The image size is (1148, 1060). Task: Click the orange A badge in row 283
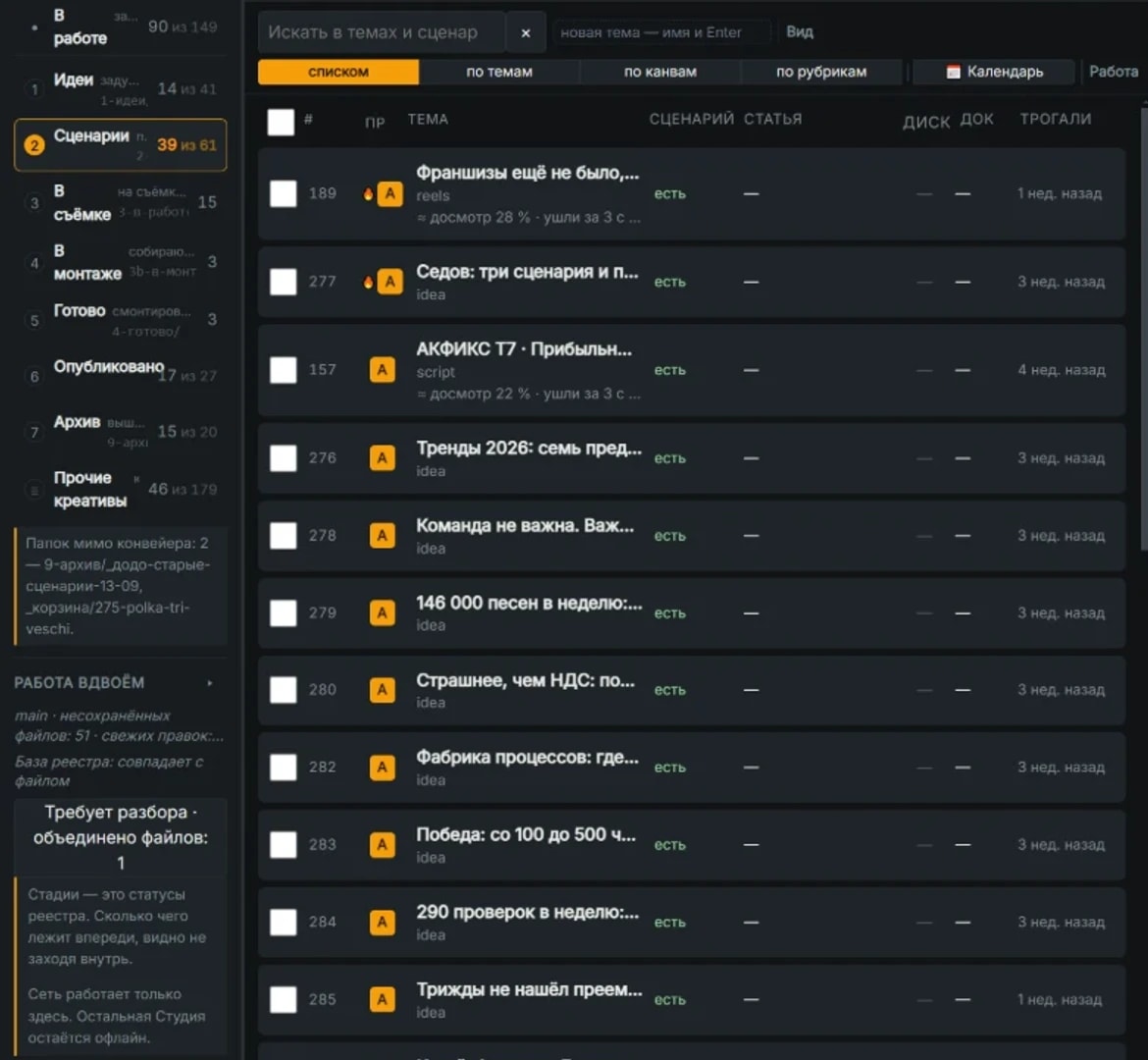(x=383, y=845)
